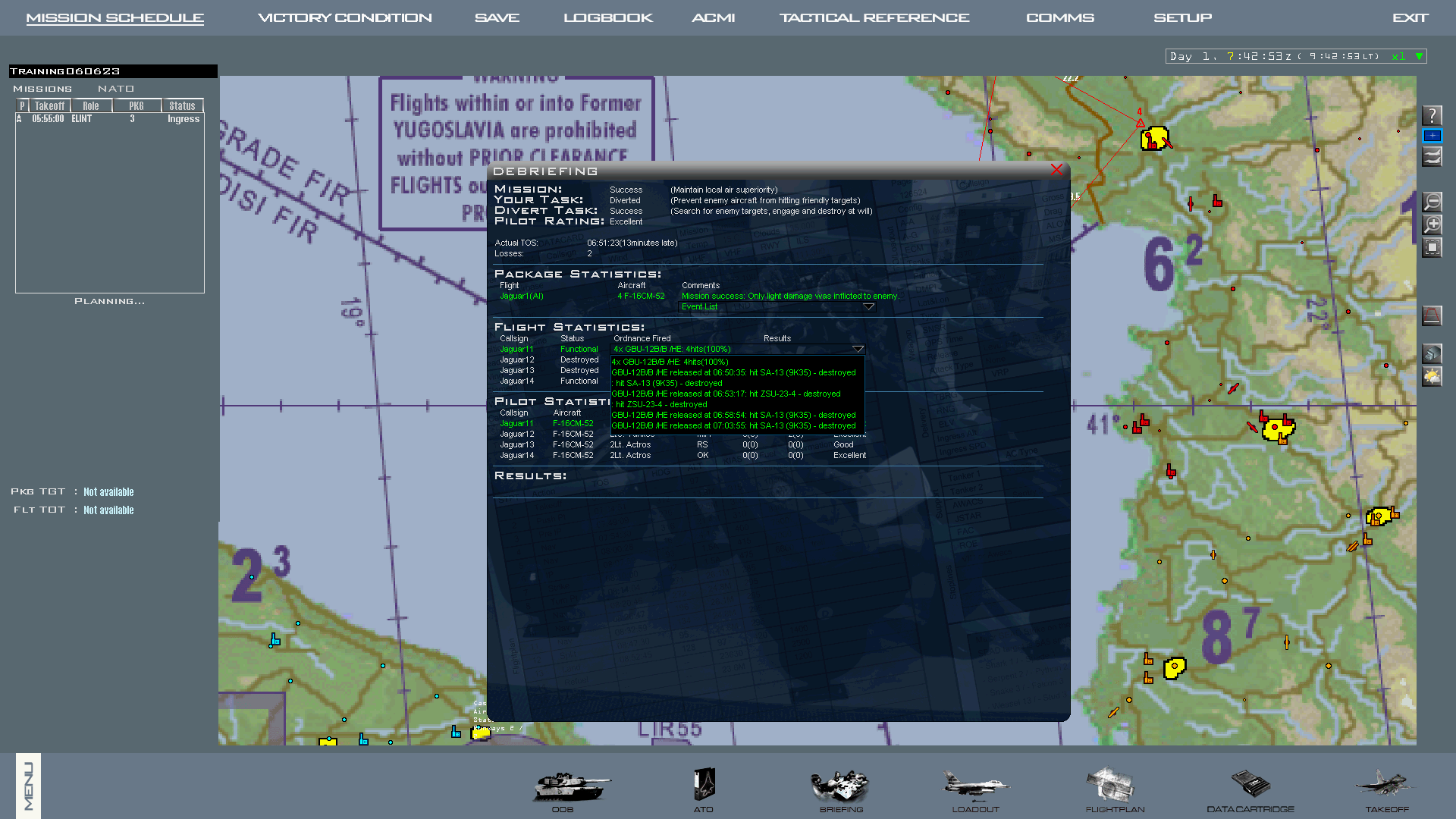Sort missions by Role column header
1456x819 pixels.
pos(92,106)
